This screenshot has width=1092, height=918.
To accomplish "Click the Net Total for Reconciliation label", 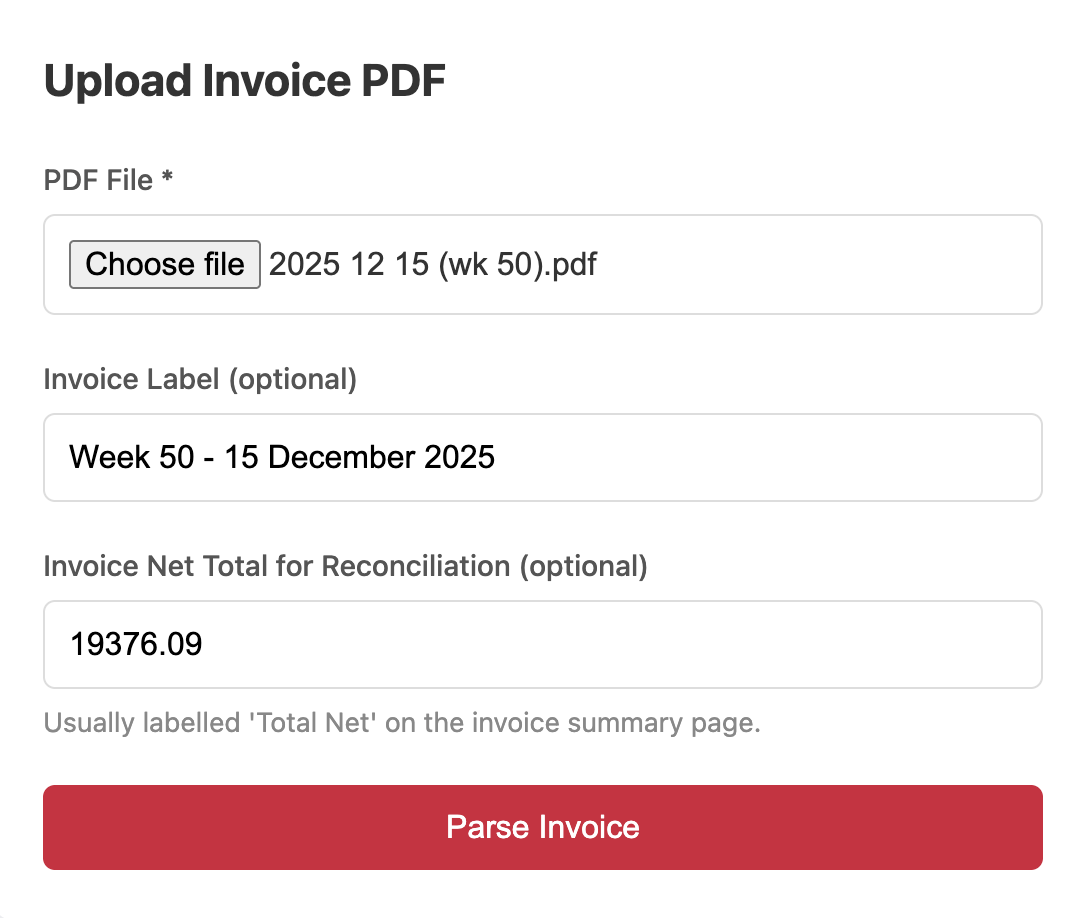I will click(x=345, y=566).
